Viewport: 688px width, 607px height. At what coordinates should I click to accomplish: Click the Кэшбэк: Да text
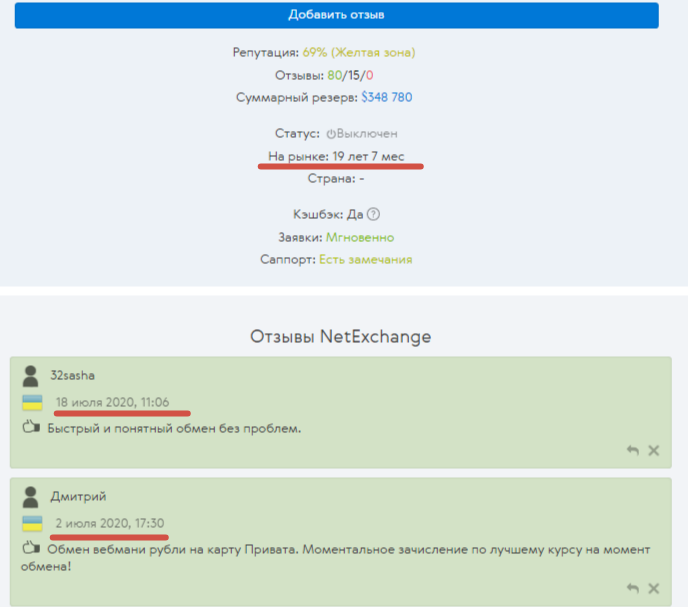(328, 214)
